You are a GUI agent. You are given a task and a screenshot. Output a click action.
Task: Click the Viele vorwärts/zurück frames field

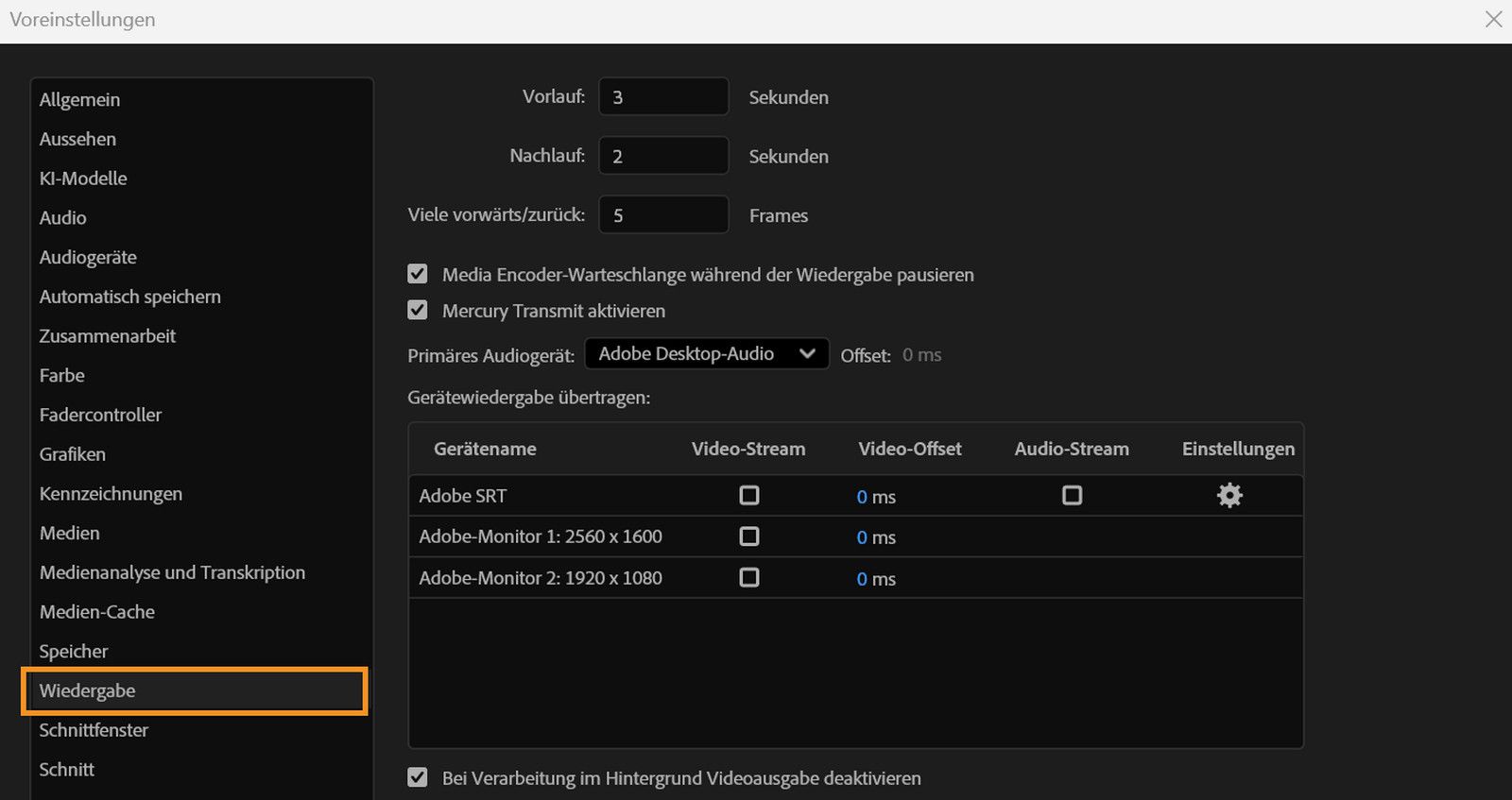[x=663, y=215]
